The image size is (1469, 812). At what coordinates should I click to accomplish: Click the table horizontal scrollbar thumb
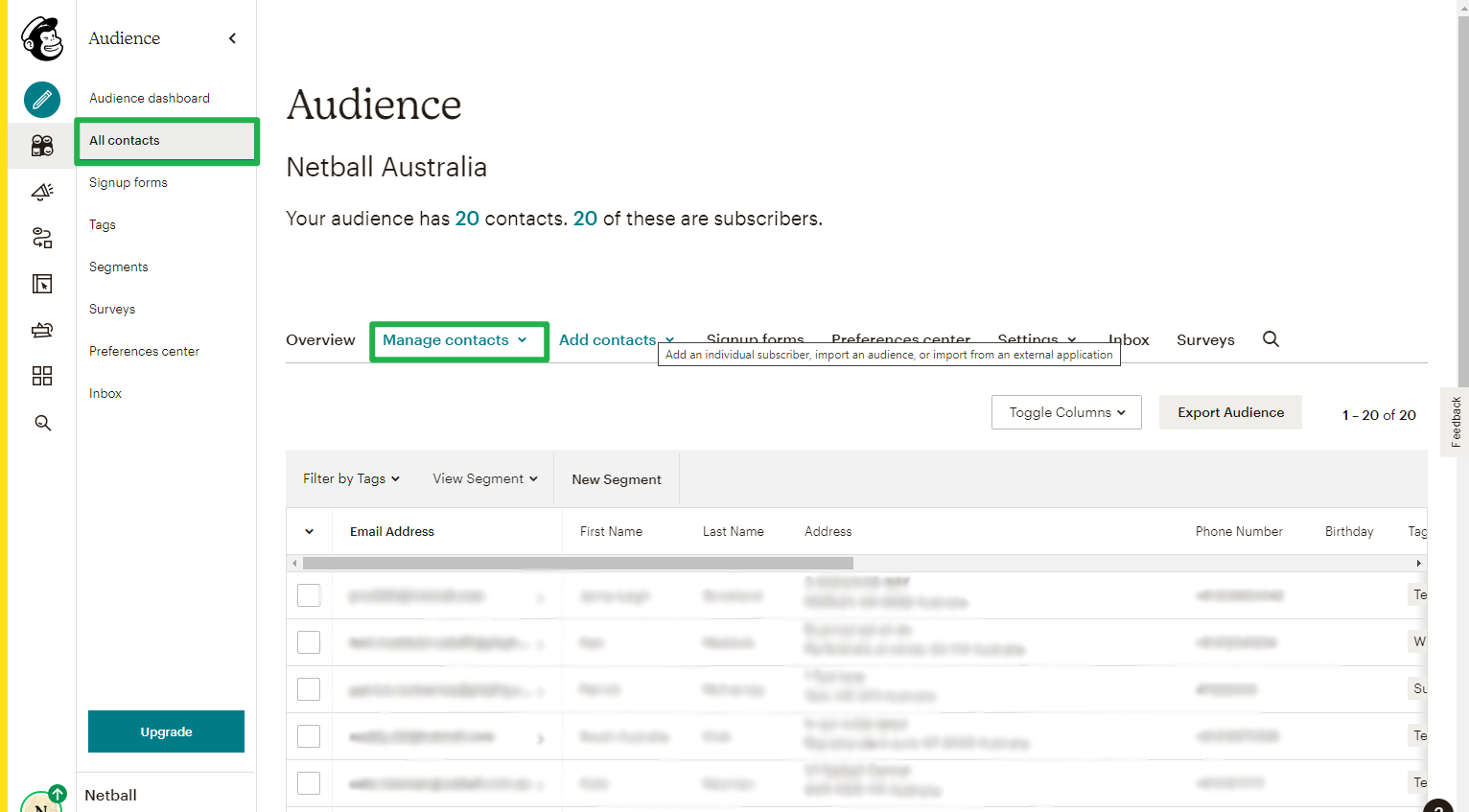578,564
